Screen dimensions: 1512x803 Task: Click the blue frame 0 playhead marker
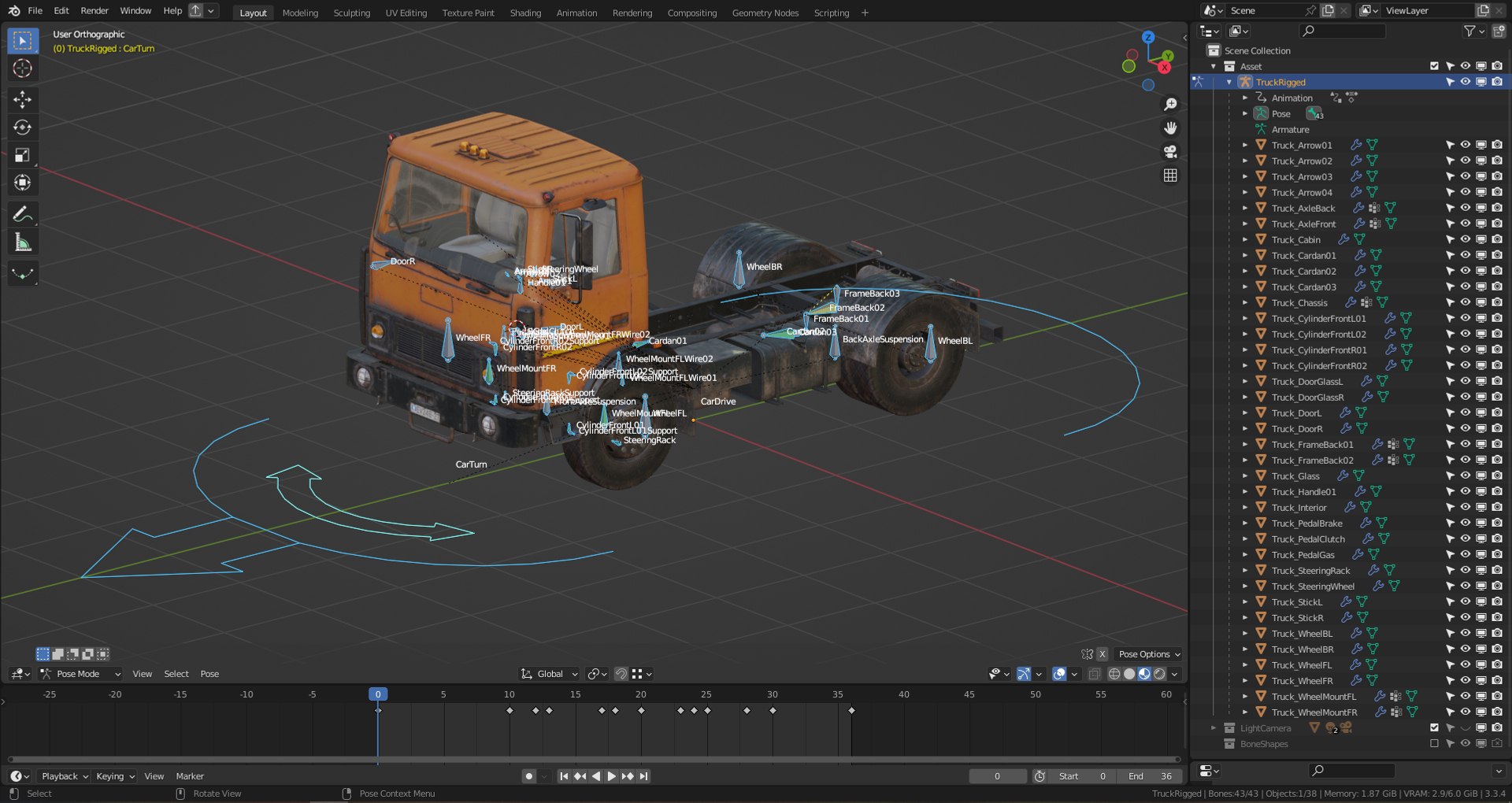[378, 694]
